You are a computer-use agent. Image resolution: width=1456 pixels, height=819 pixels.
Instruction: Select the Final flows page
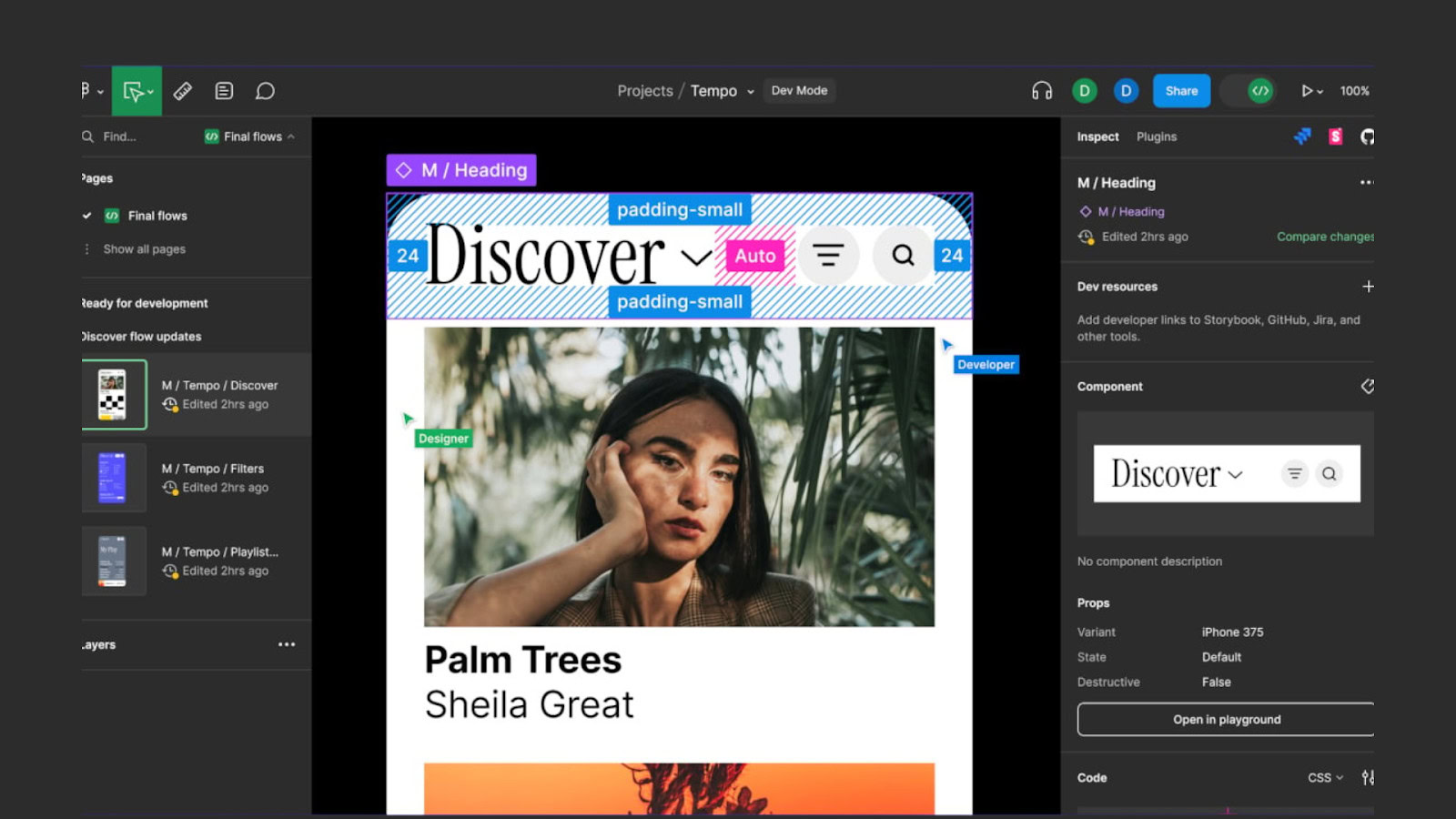157,216
